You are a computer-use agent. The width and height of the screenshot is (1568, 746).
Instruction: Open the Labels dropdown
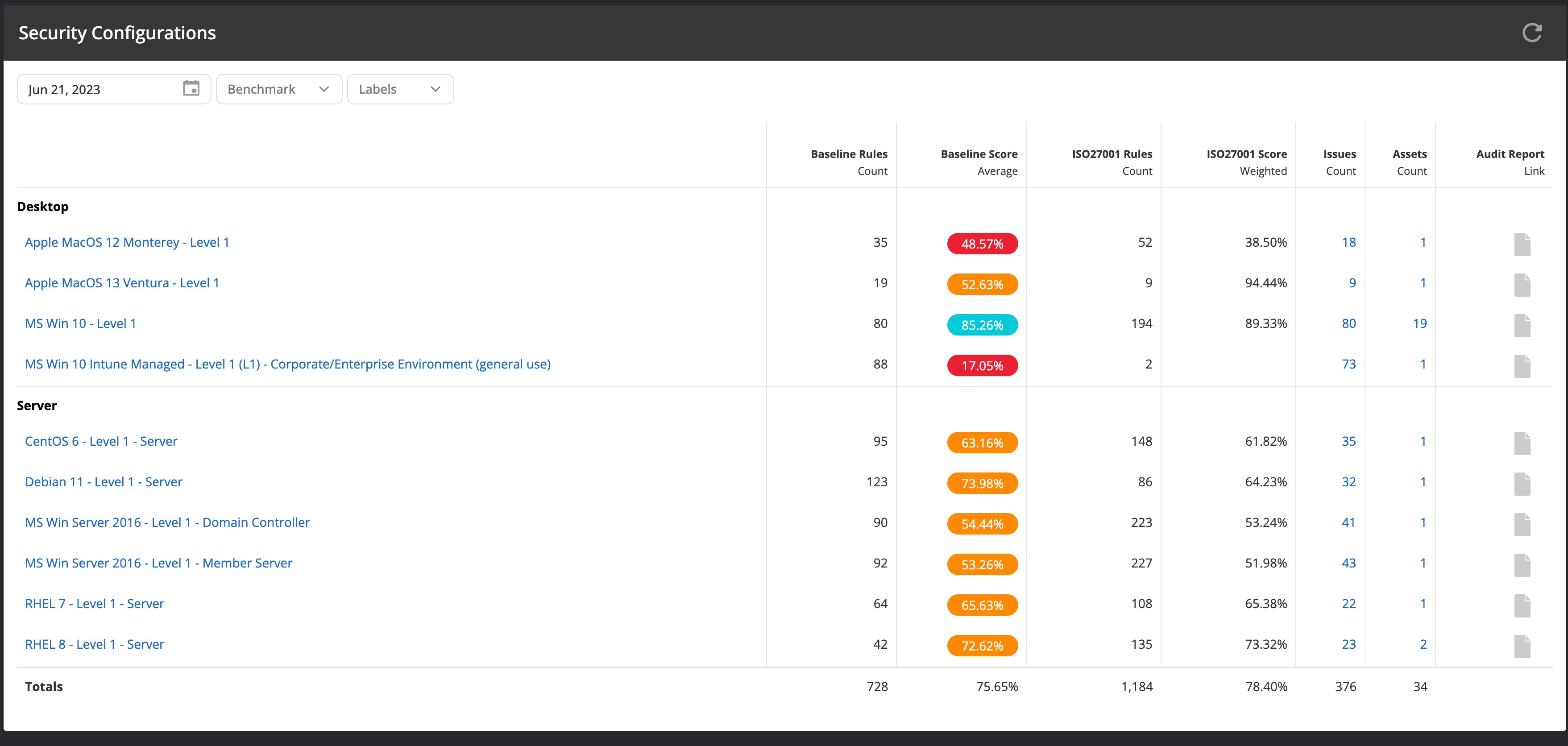click(x=399, y=89)
